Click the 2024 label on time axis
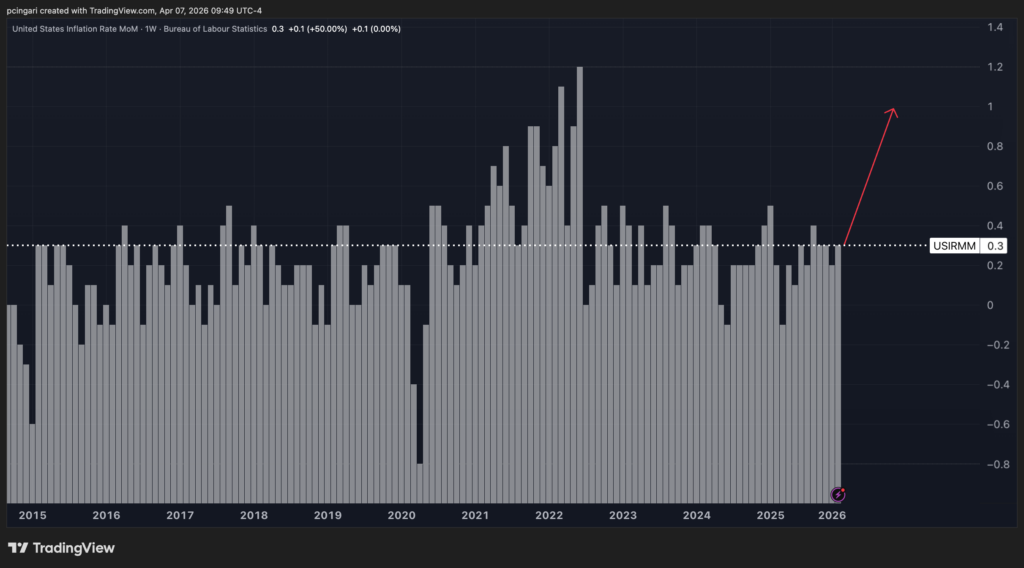Screen dimensions: 1024x568 pos(697,515)
